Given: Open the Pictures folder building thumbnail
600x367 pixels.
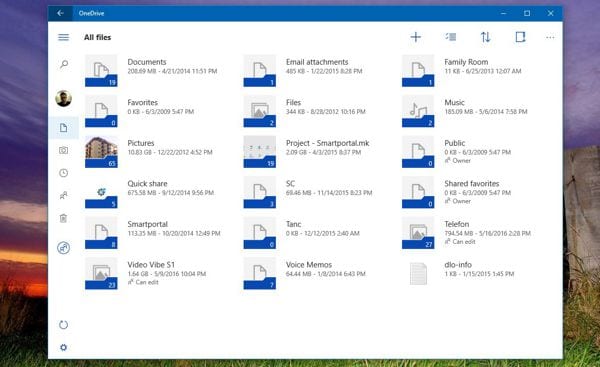Looking at the screenshot, I should (x=101, y=152).
